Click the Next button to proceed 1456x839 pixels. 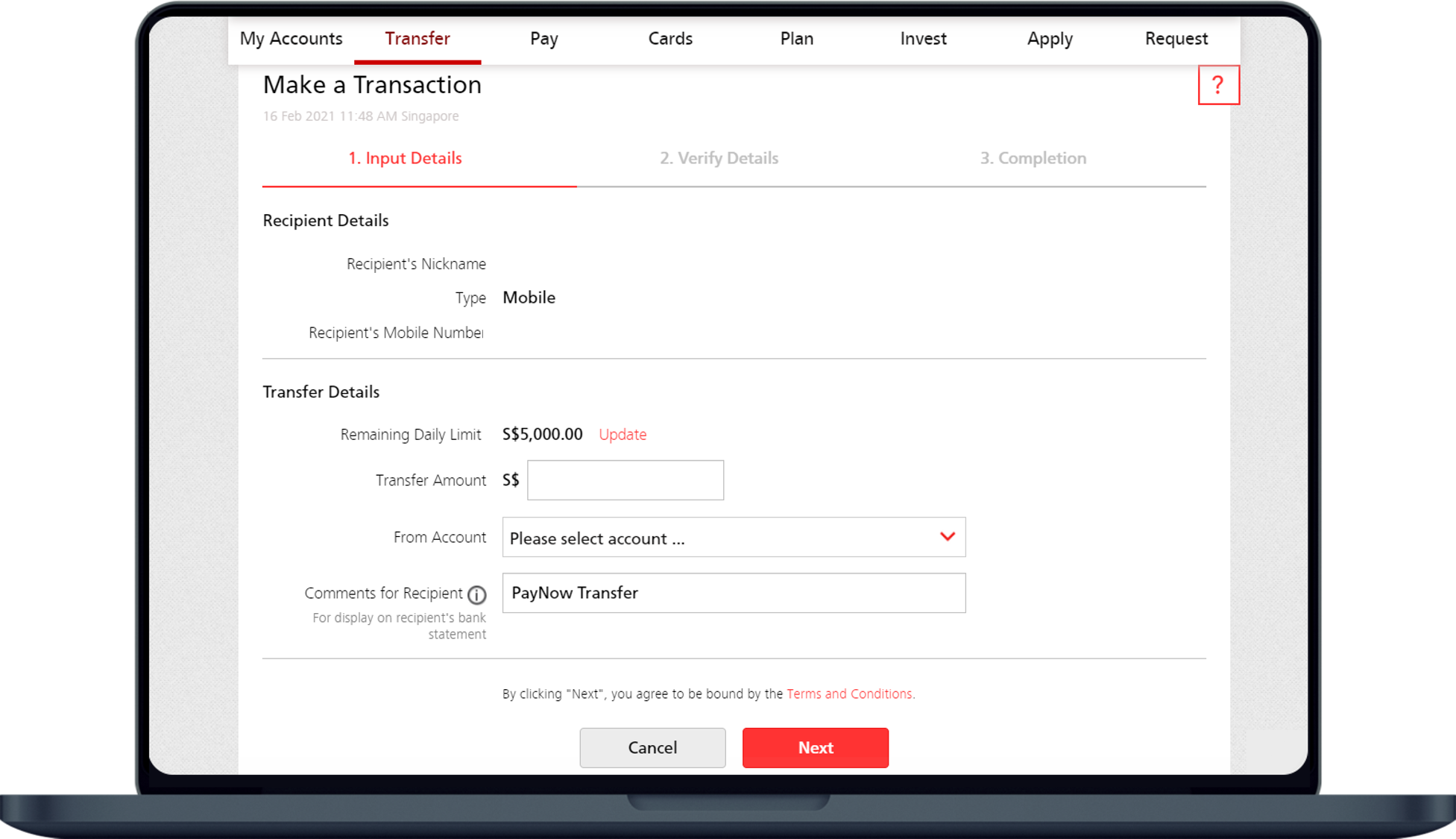[815, 747]
